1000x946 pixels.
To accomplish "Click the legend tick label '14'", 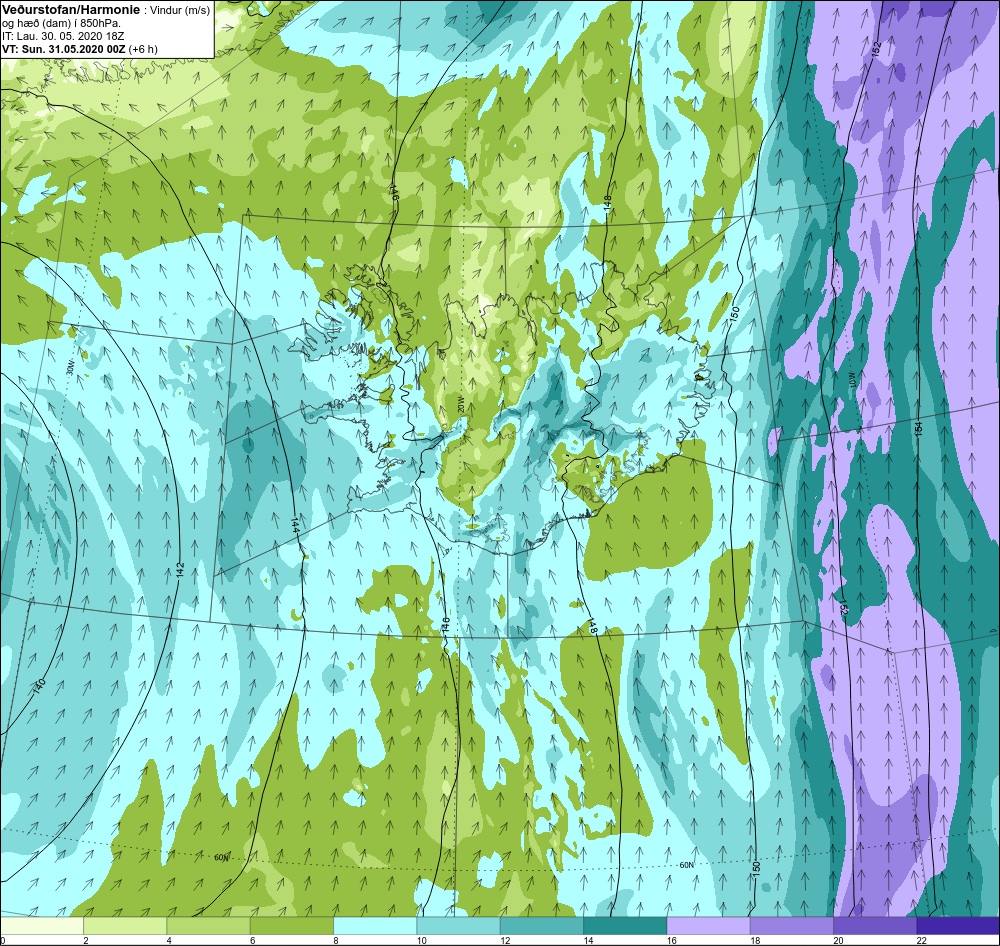I will pos(587,940).
